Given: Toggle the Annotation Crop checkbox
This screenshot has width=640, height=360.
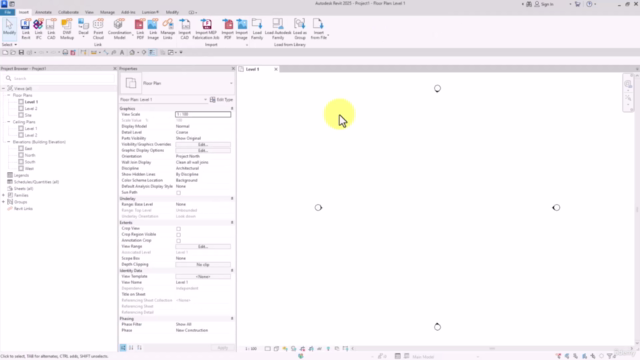Looking at the screenshot, I should coord(178,241).
